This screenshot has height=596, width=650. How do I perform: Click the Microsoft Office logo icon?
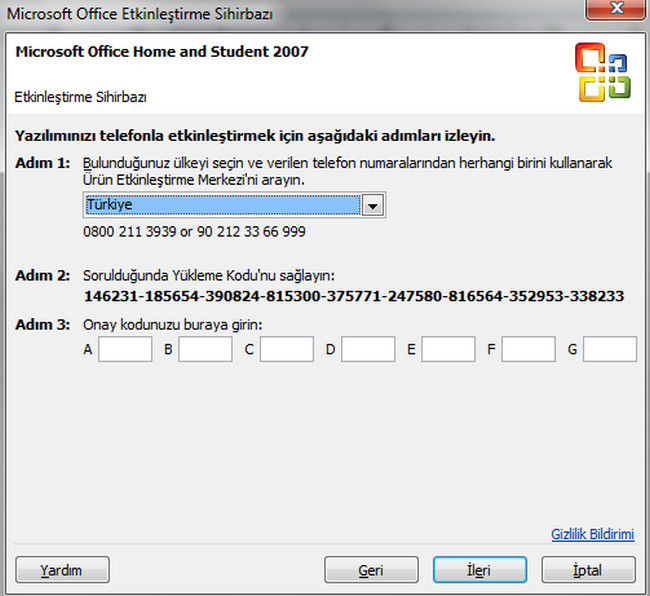pyautogui.click(x=603, y=72)
